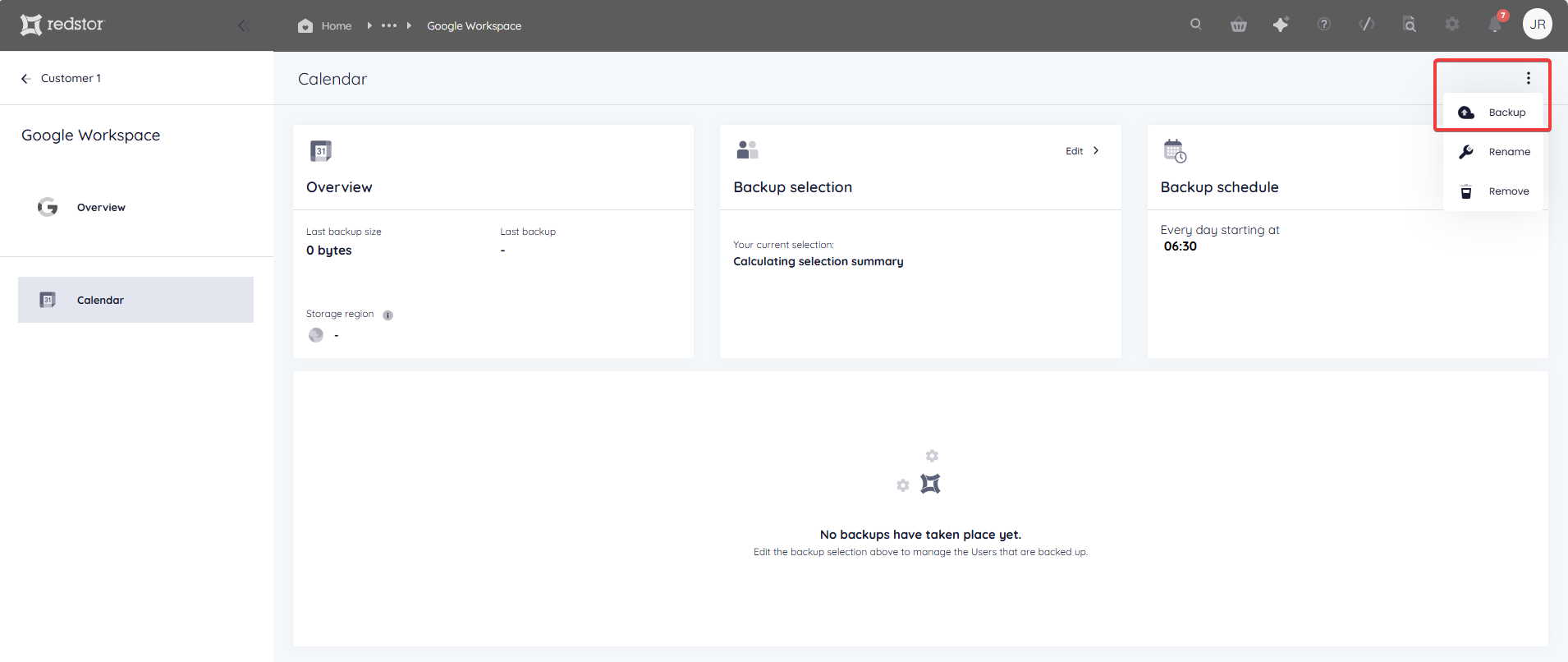
Task: Click the Google G logo icon
Action: coord(48,207)
